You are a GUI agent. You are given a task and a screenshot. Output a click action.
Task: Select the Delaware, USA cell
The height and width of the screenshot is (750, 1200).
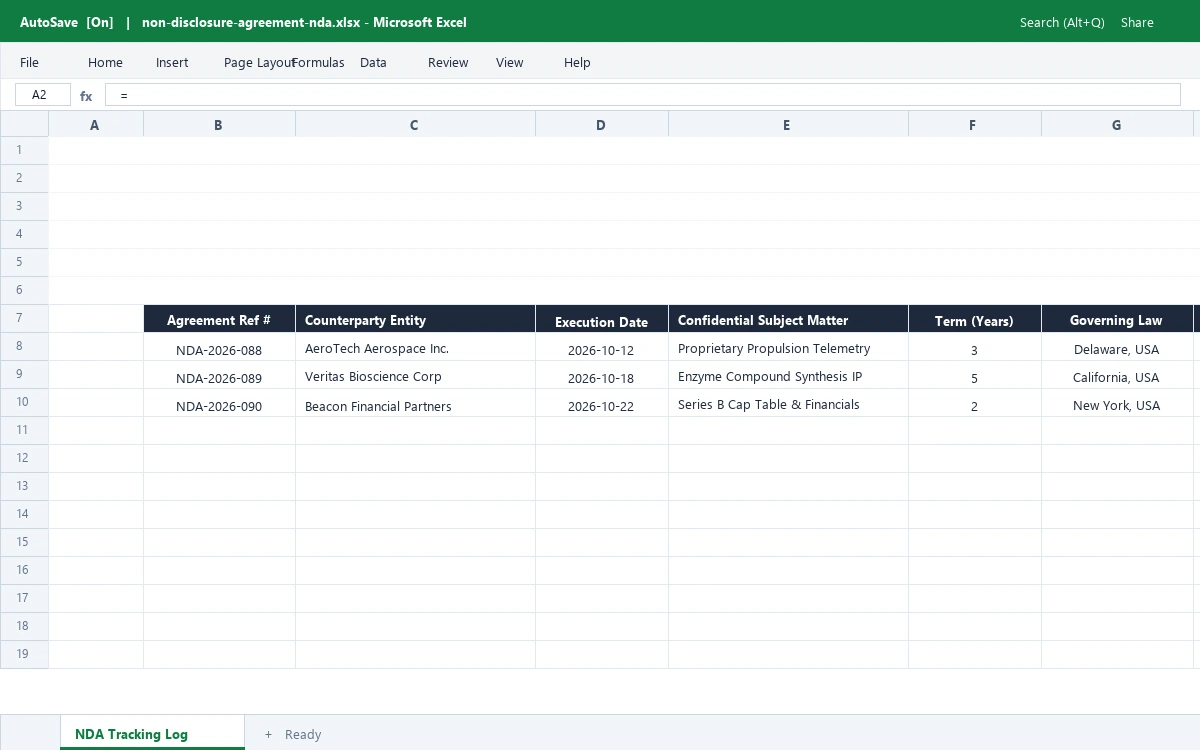click(x=1117, y=347)
